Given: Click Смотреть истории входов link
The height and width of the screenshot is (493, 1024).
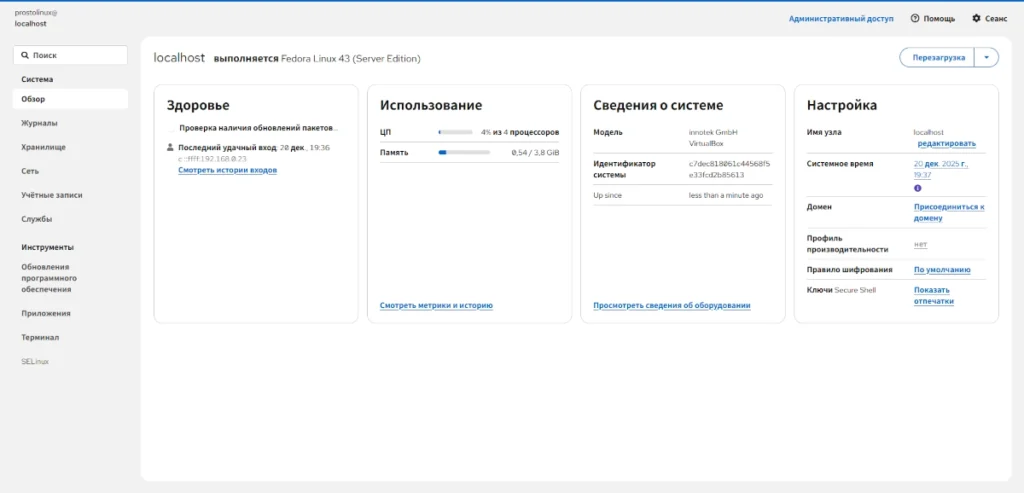Looking at the screenshot, I should click(x=228, y=170).
